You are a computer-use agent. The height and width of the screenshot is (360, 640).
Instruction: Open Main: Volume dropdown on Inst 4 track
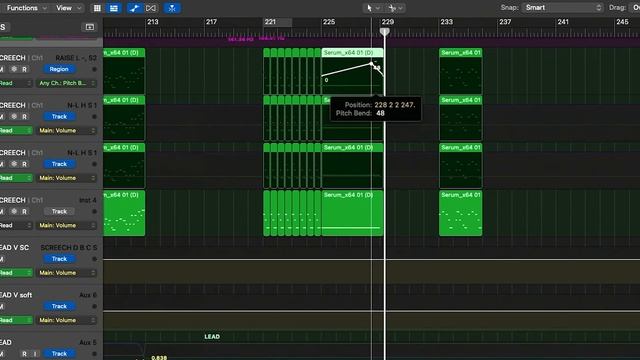click(67, 225)
